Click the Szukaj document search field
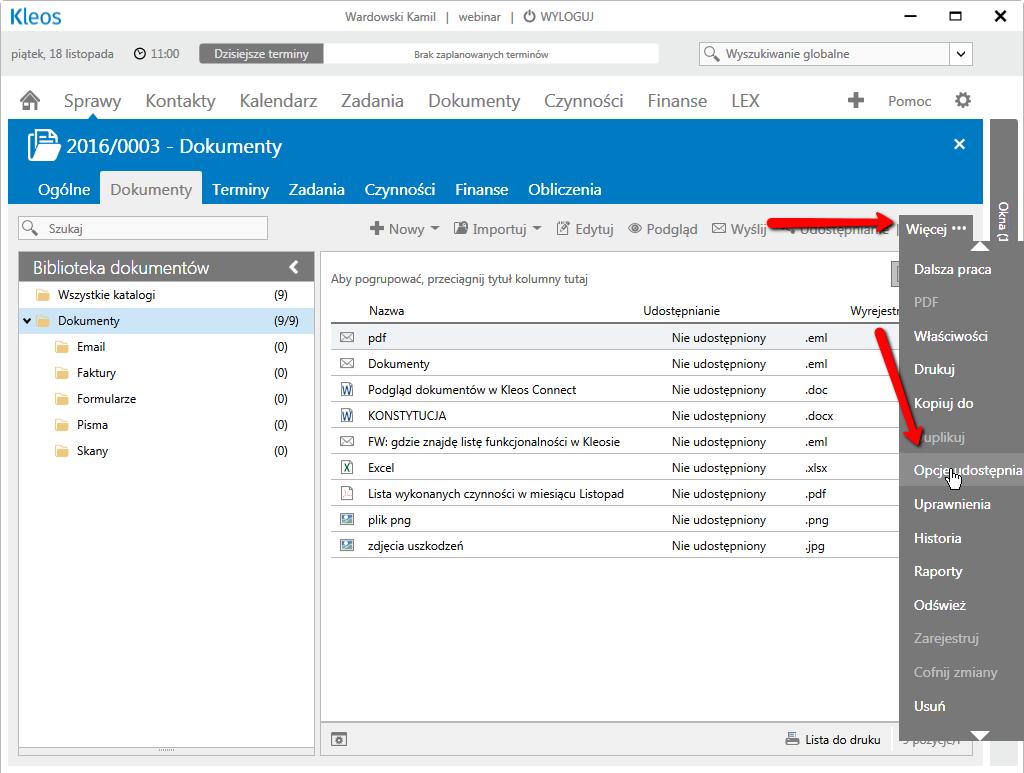Image resolution: width=1024 pixels, height=773 pixels. pyautogui.click(x=143, y=229)
